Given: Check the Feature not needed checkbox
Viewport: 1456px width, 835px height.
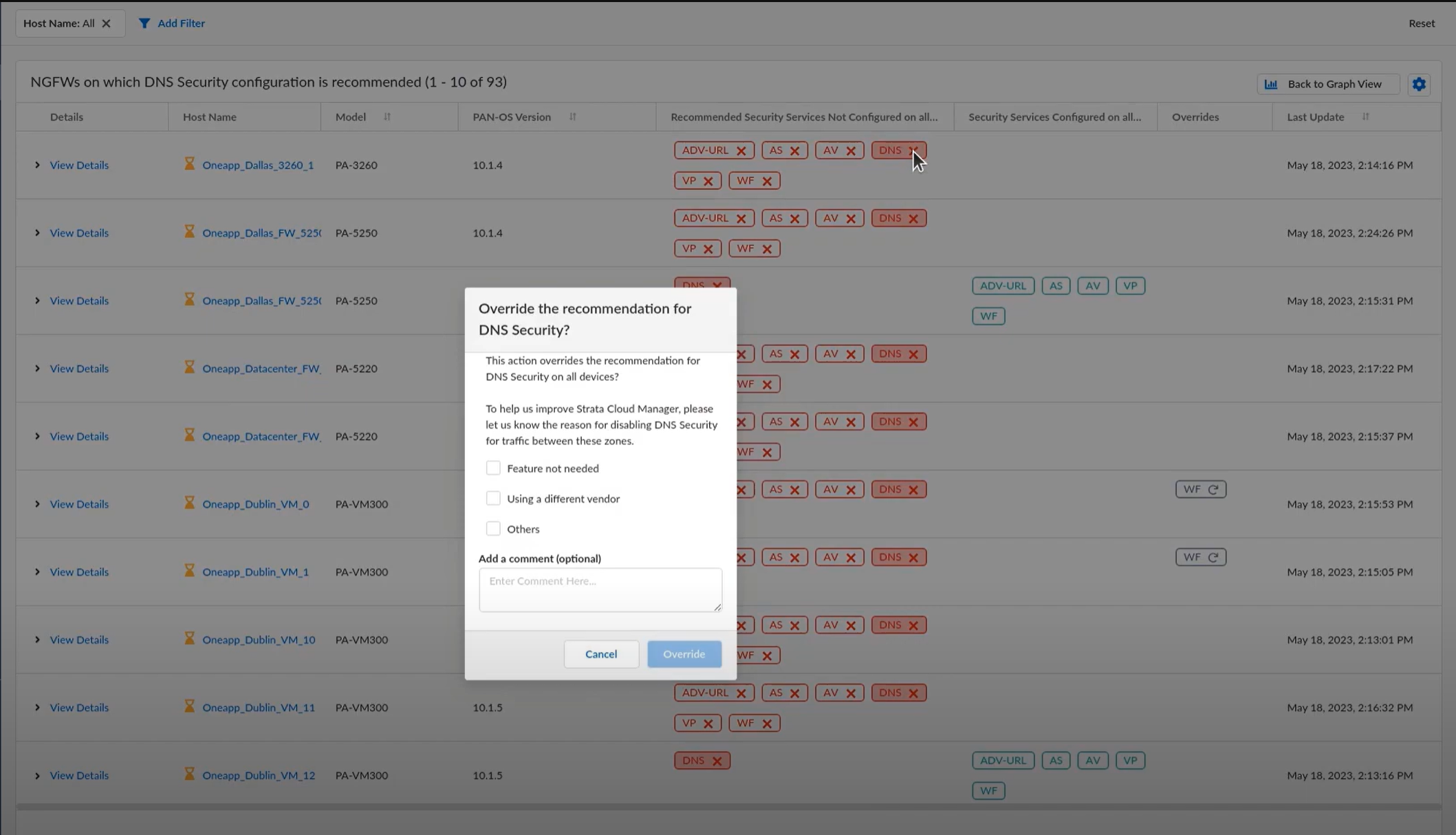Looking at the screenshot, I should point(493,468).
